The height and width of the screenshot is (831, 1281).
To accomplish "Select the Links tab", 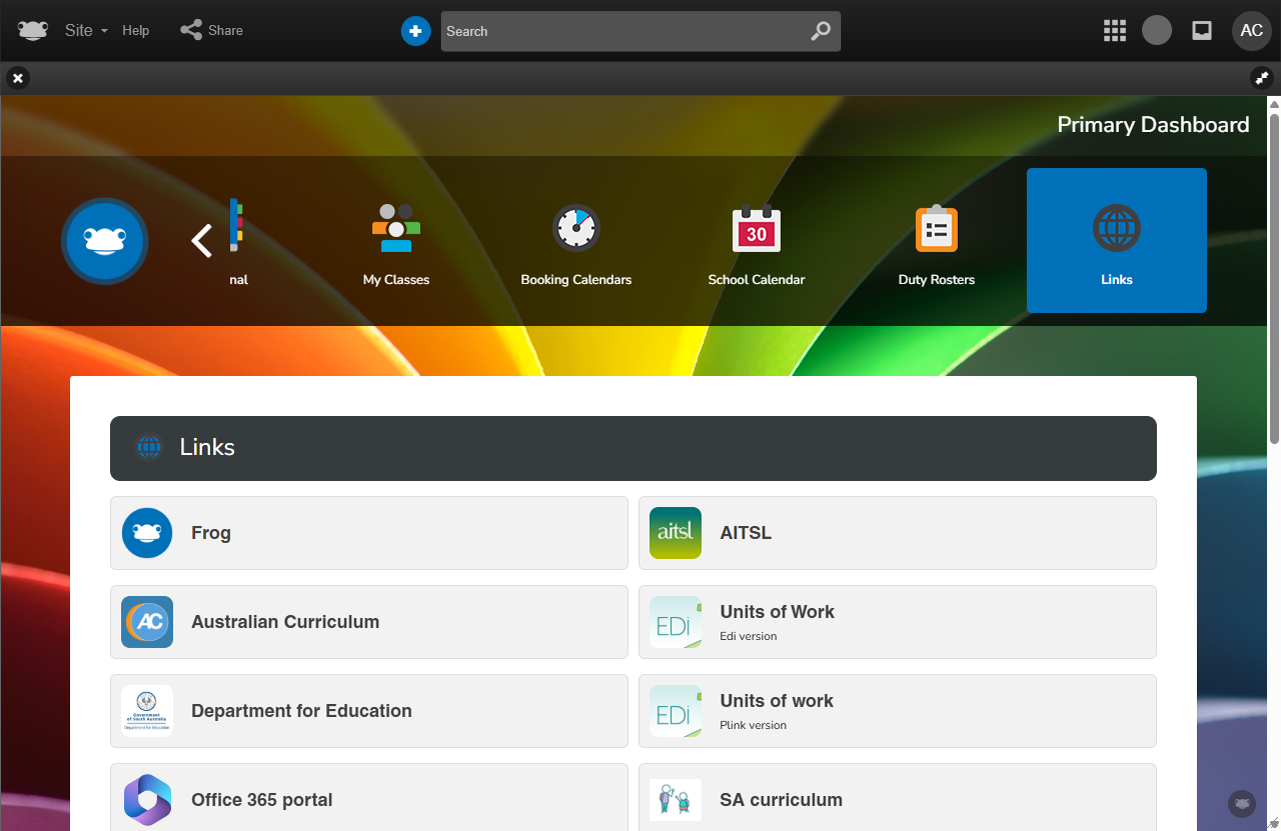I will pyautogui.click(x=1116, y=241).
